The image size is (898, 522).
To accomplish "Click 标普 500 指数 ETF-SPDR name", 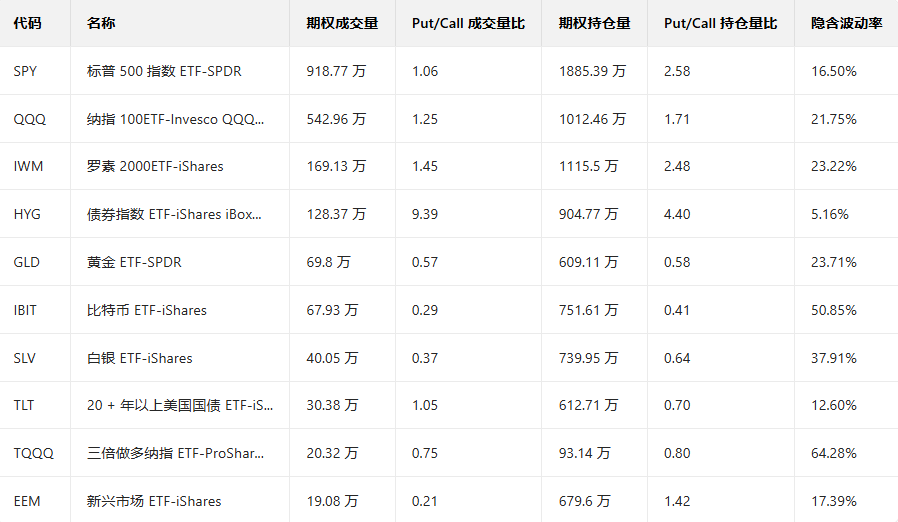I will tap(164, 71).
